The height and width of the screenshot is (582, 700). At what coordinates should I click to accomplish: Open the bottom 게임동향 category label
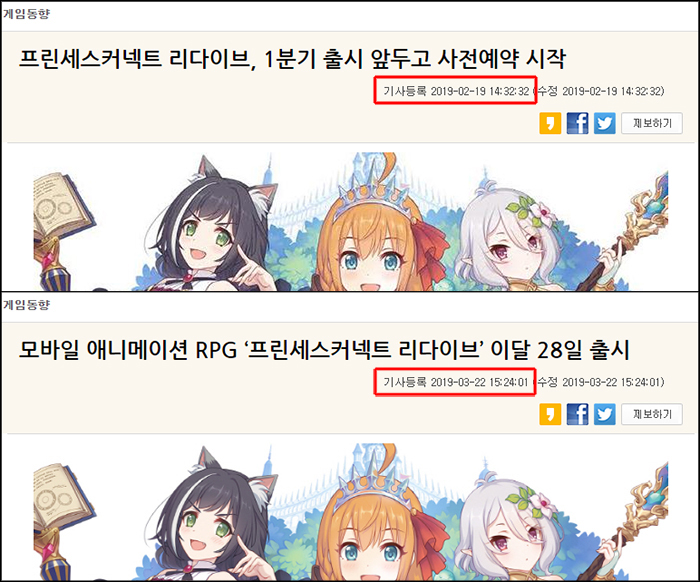tap(26, 305)
